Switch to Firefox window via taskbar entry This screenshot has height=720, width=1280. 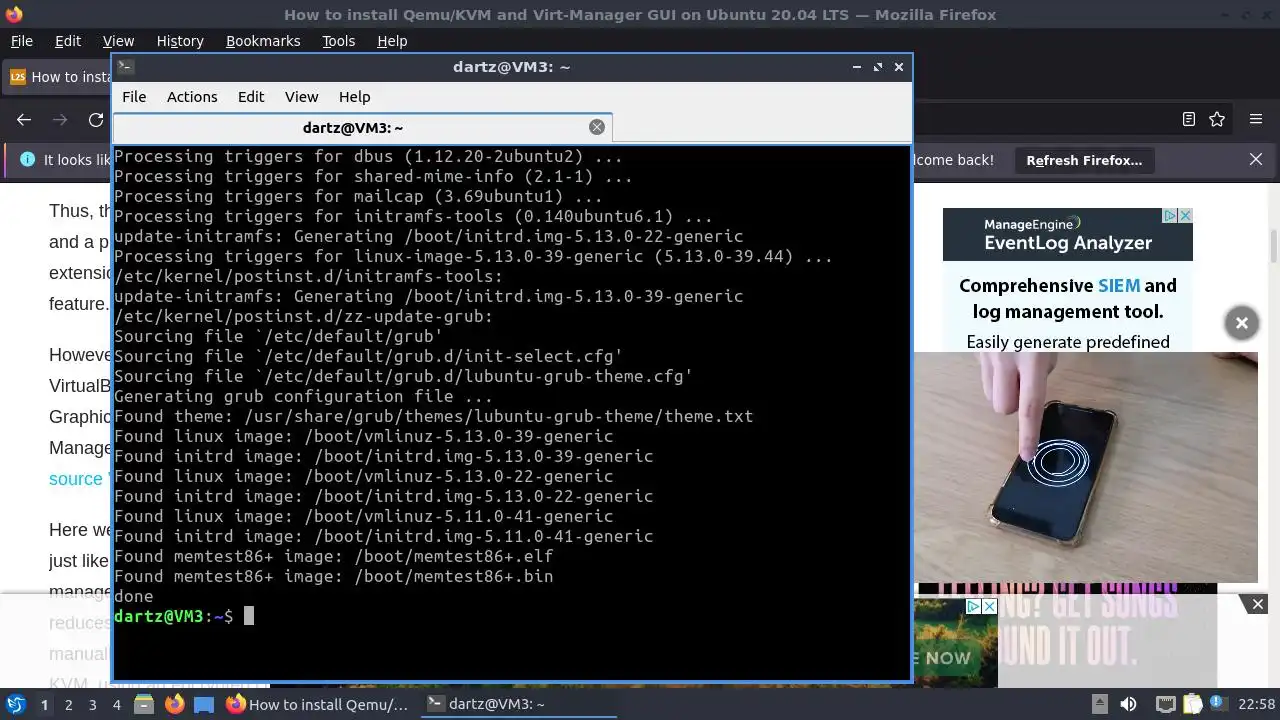(317, 704)
